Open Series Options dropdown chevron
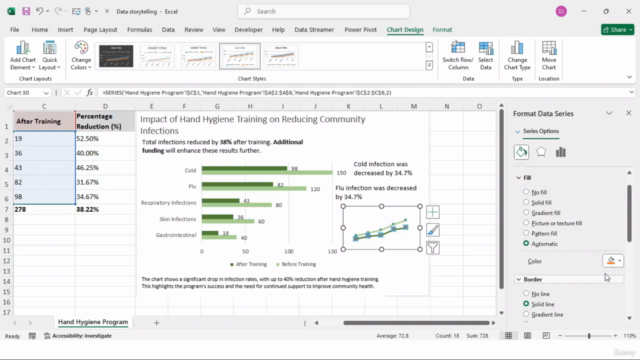The width and height of the screenshot is (640, 360). tap(518, 131)
